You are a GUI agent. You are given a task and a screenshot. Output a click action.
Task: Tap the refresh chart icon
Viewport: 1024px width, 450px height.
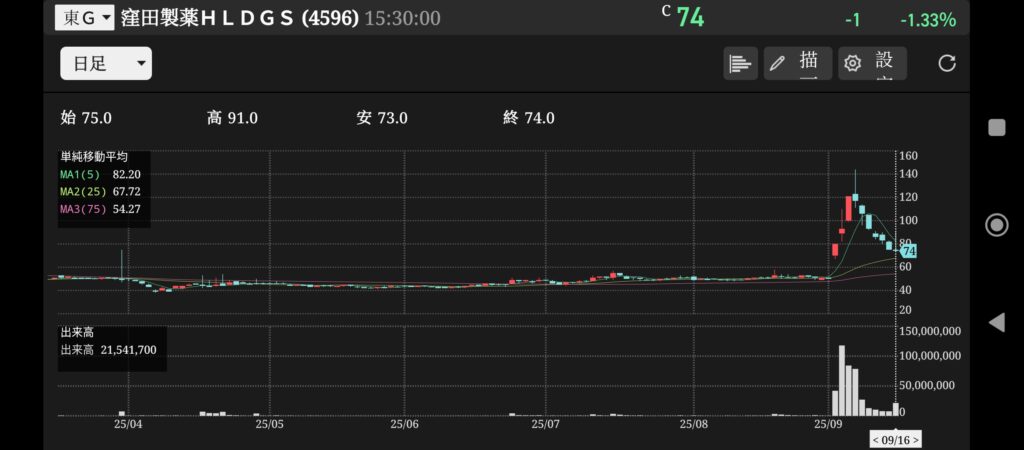[946, 63]
